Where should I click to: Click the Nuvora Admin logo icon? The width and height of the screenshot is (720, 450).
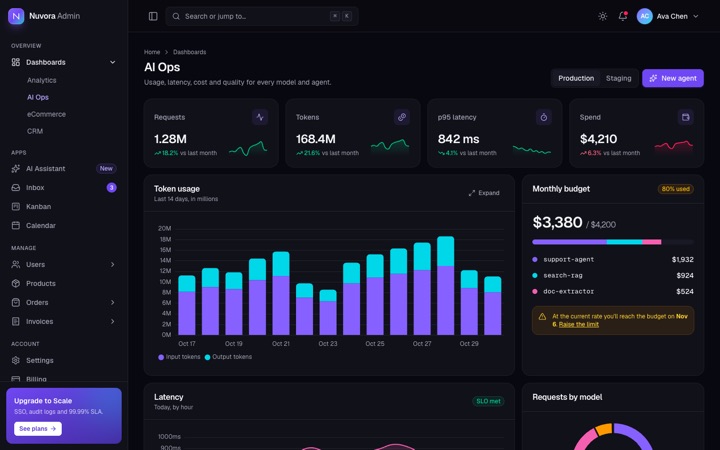(x=16, y=16)
